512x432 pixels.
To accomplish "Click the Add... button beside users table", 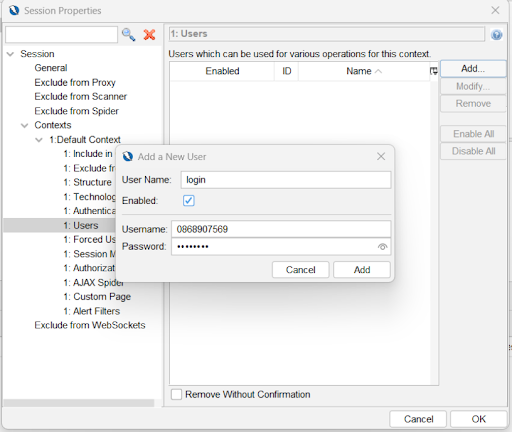I will pyautogui.click(x=473, y=69).
